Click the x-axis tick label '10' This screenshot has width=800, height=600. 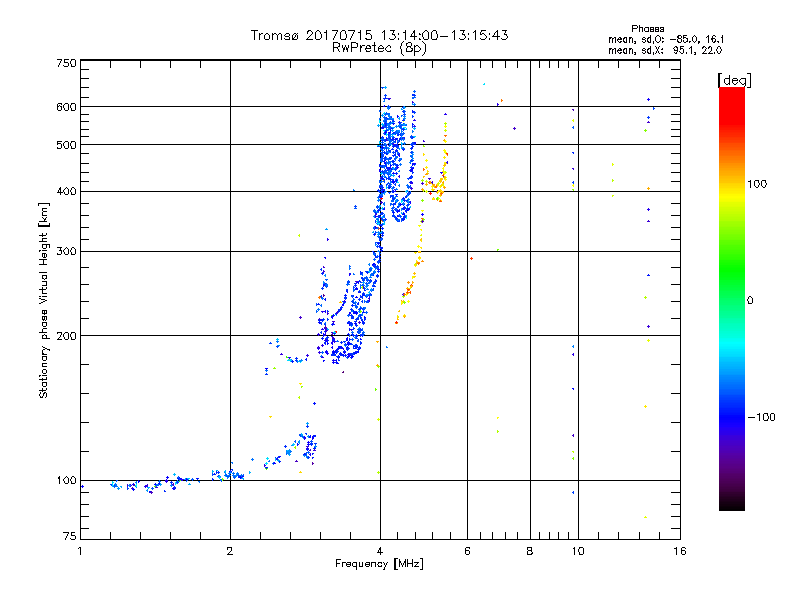pyautogui.click(x=578, y=551)
